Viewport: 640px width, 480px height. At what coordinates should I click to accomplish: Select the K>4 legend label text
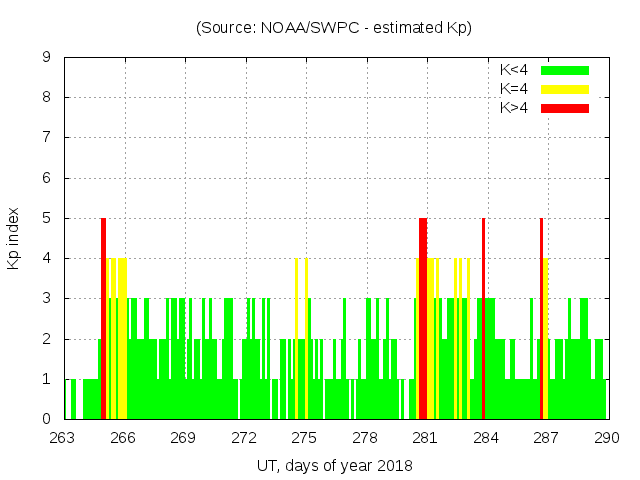click(515, 108)
